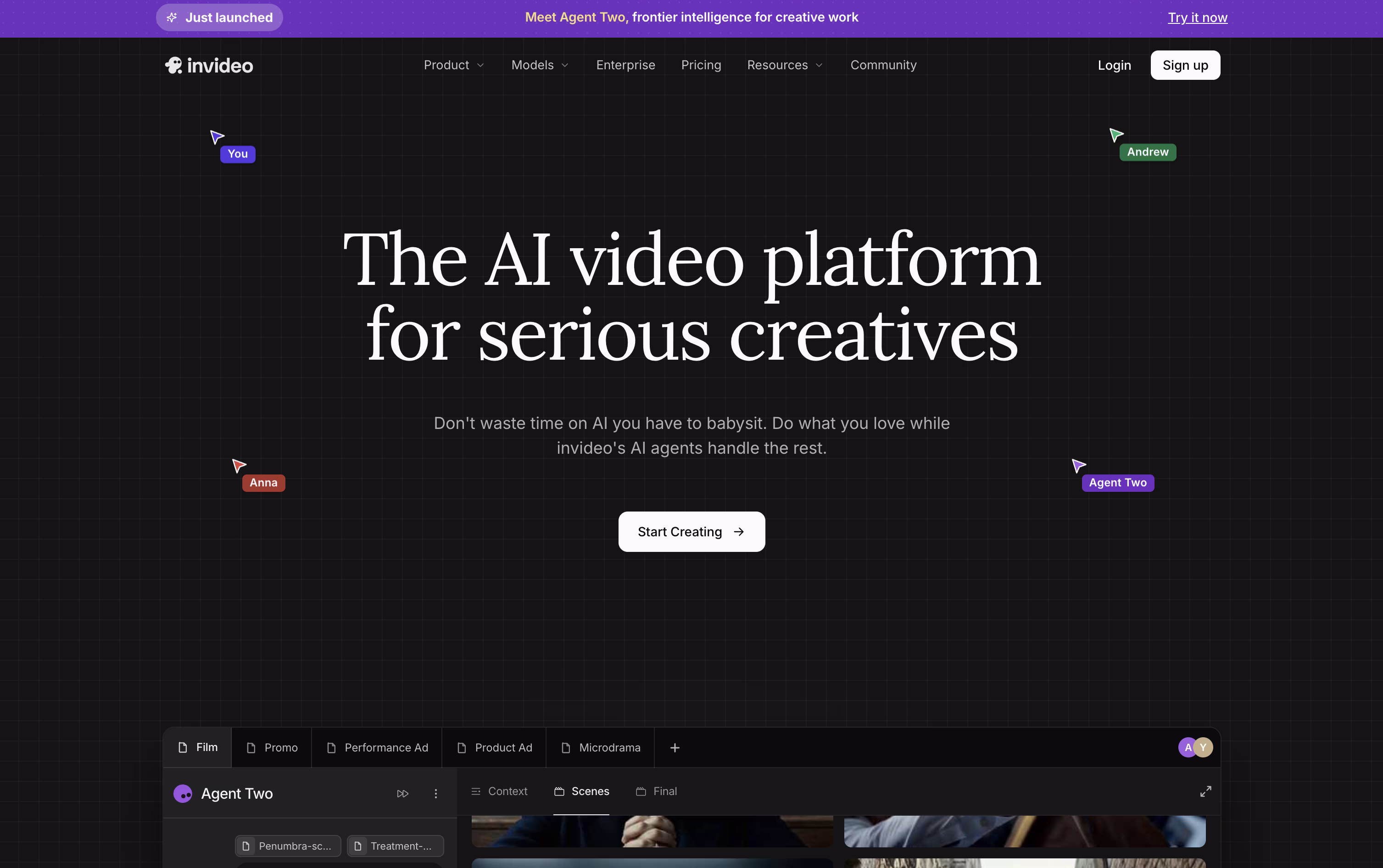
Task: Open the Performance Ad tab
Action: click(x=377, y=747)
